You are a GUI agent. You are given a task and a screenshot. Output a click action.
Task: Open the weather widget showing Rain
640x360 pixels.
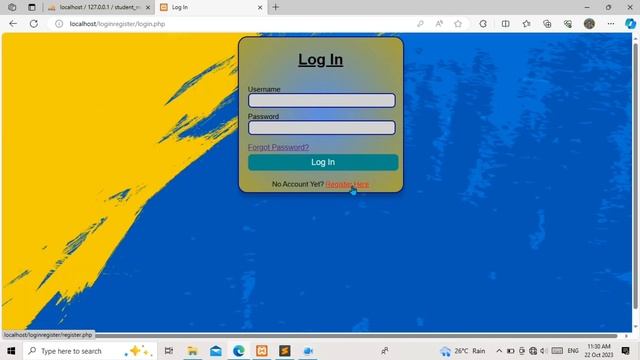[x=462, y=351]
